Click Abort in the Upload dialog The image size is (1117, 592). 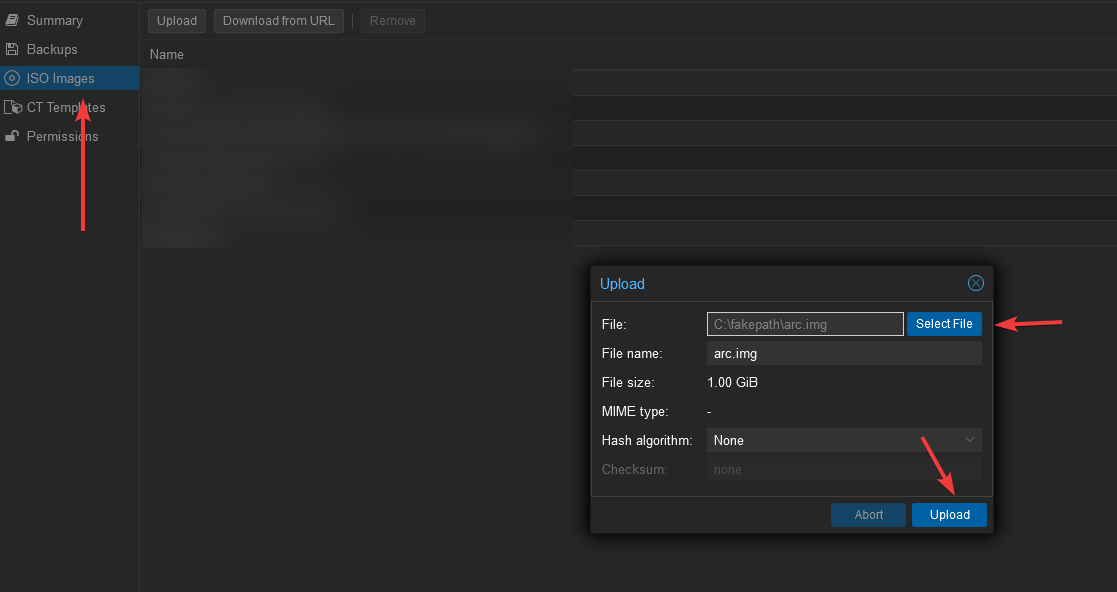click(x=868, y=515)
